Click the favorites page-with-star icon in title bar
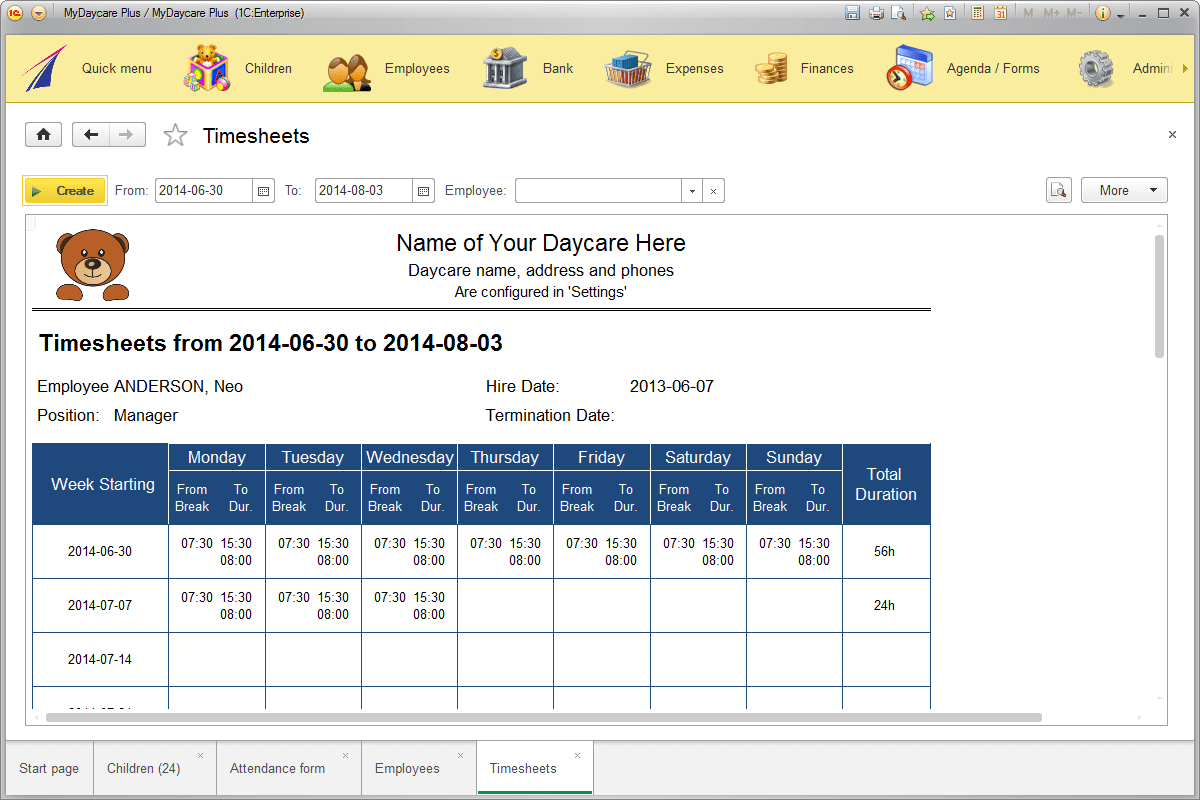Viewport: 1200px width, 800px height. (950, 13)
